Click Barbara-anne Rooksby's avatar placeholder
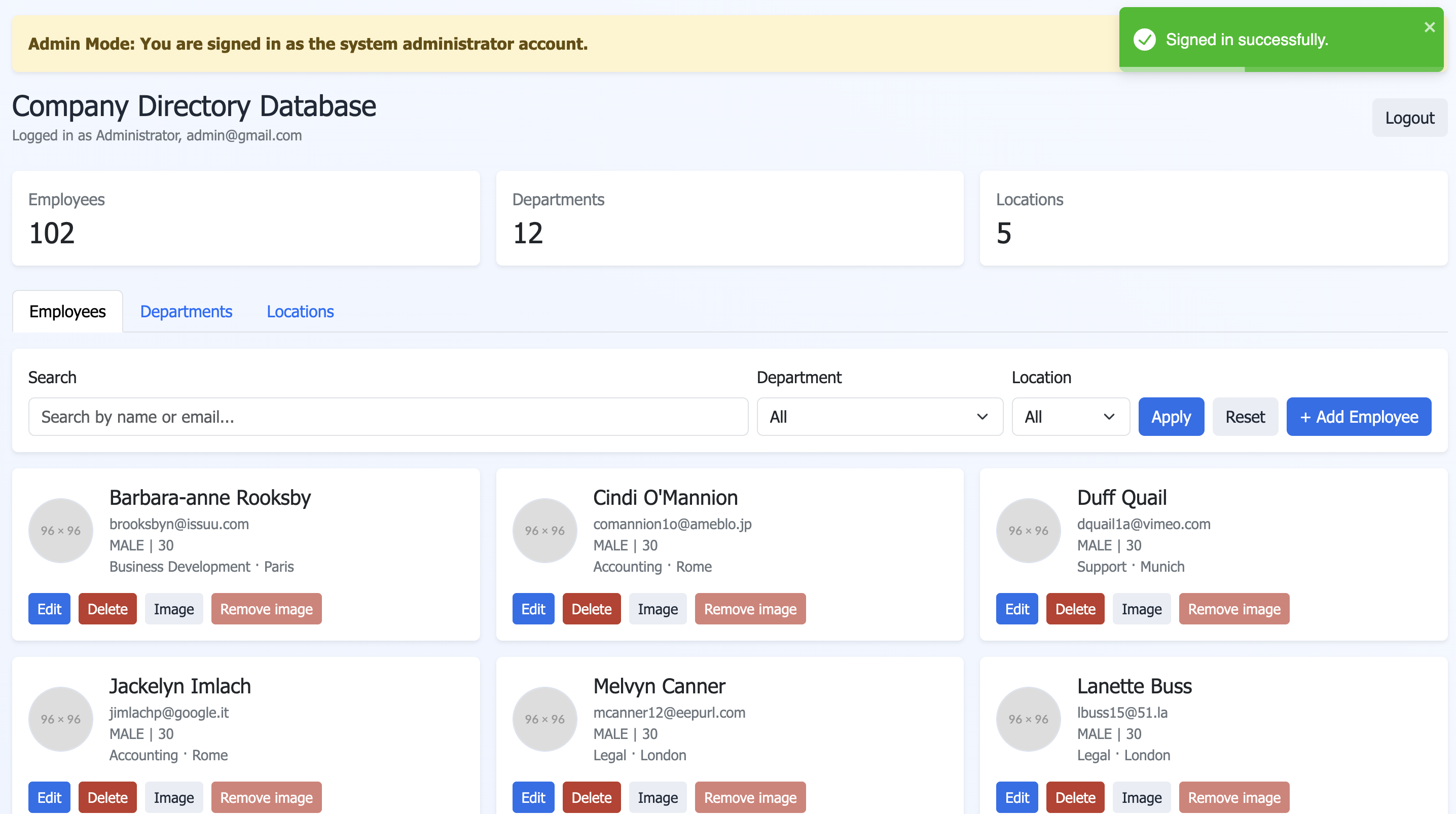 pyautogui.click(x=60, y=530)
